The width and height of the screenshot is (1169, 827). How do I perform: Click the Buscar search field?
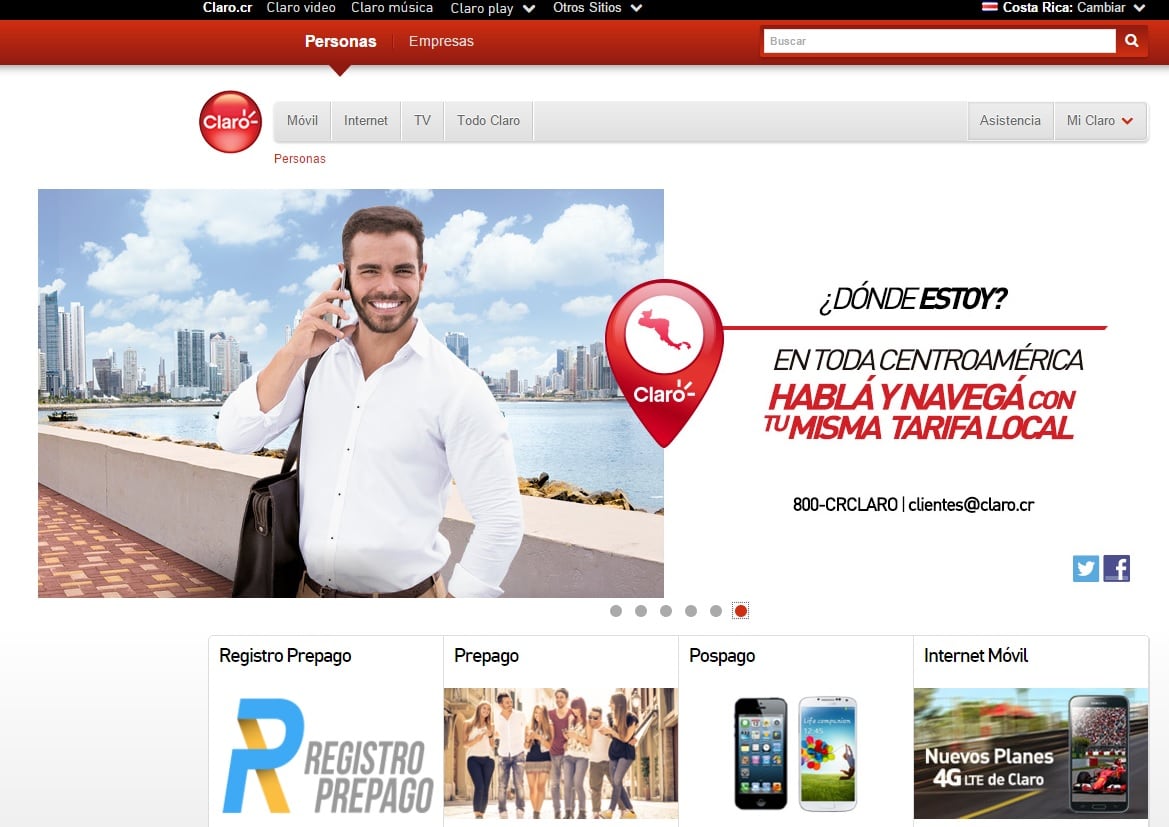tap(938, 41)
